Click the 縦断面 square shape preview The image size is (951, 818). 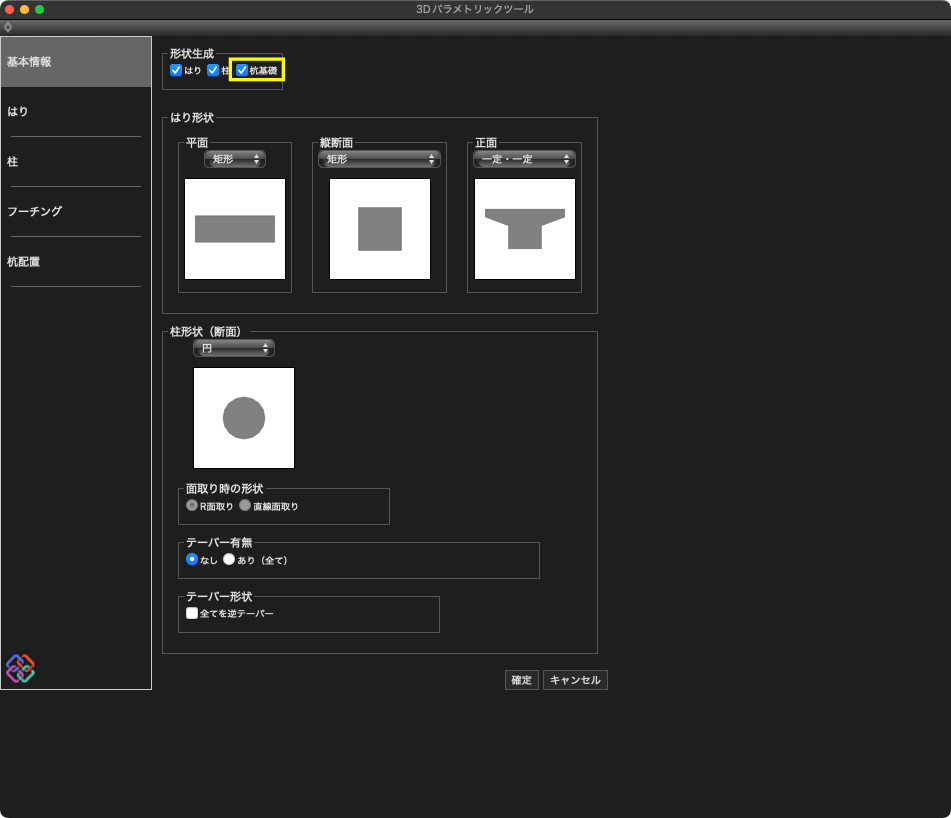380,229
